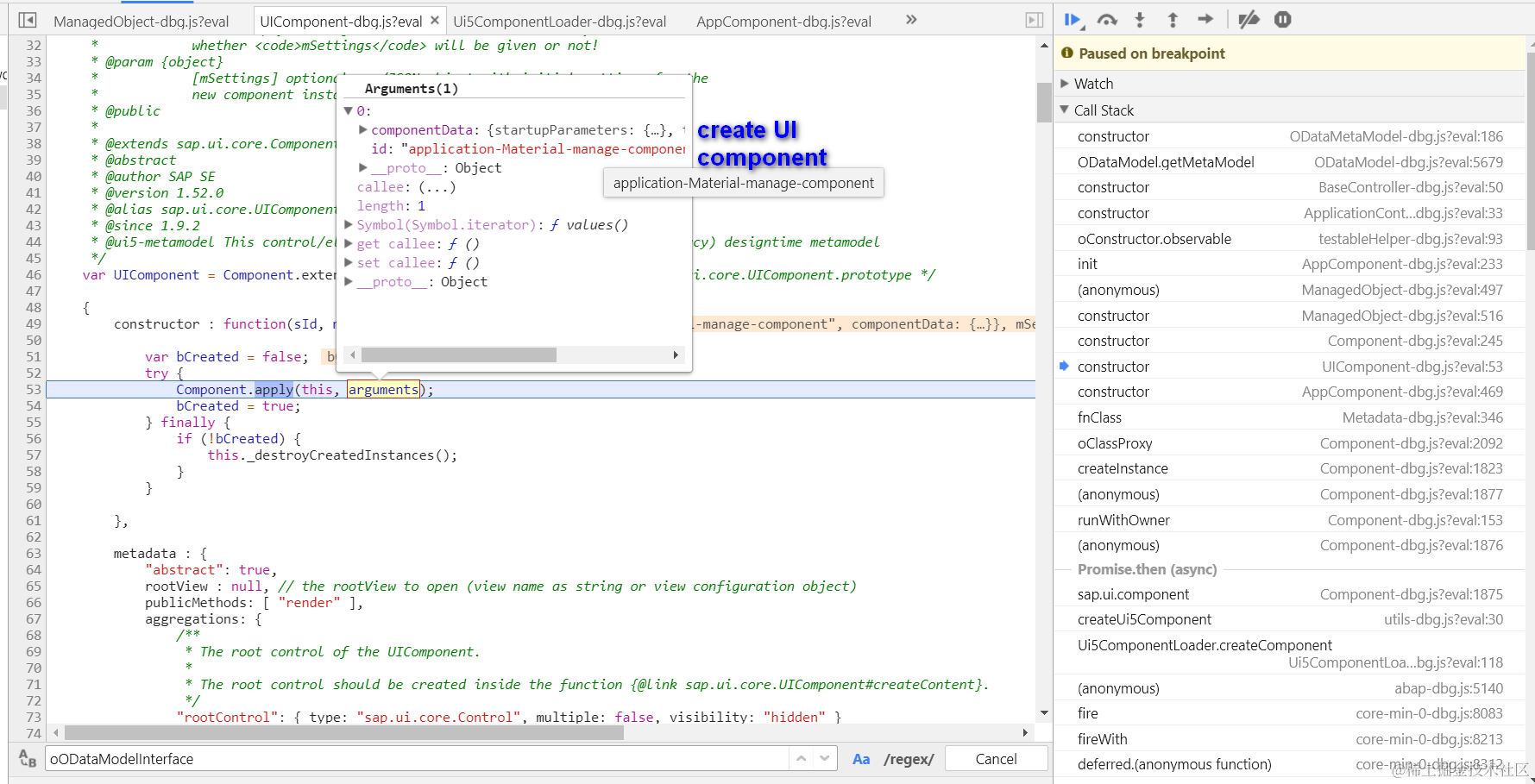Open AppComponent-dbg.js tab
This screenshot has height=784, width=1535.
pos(784,22)
